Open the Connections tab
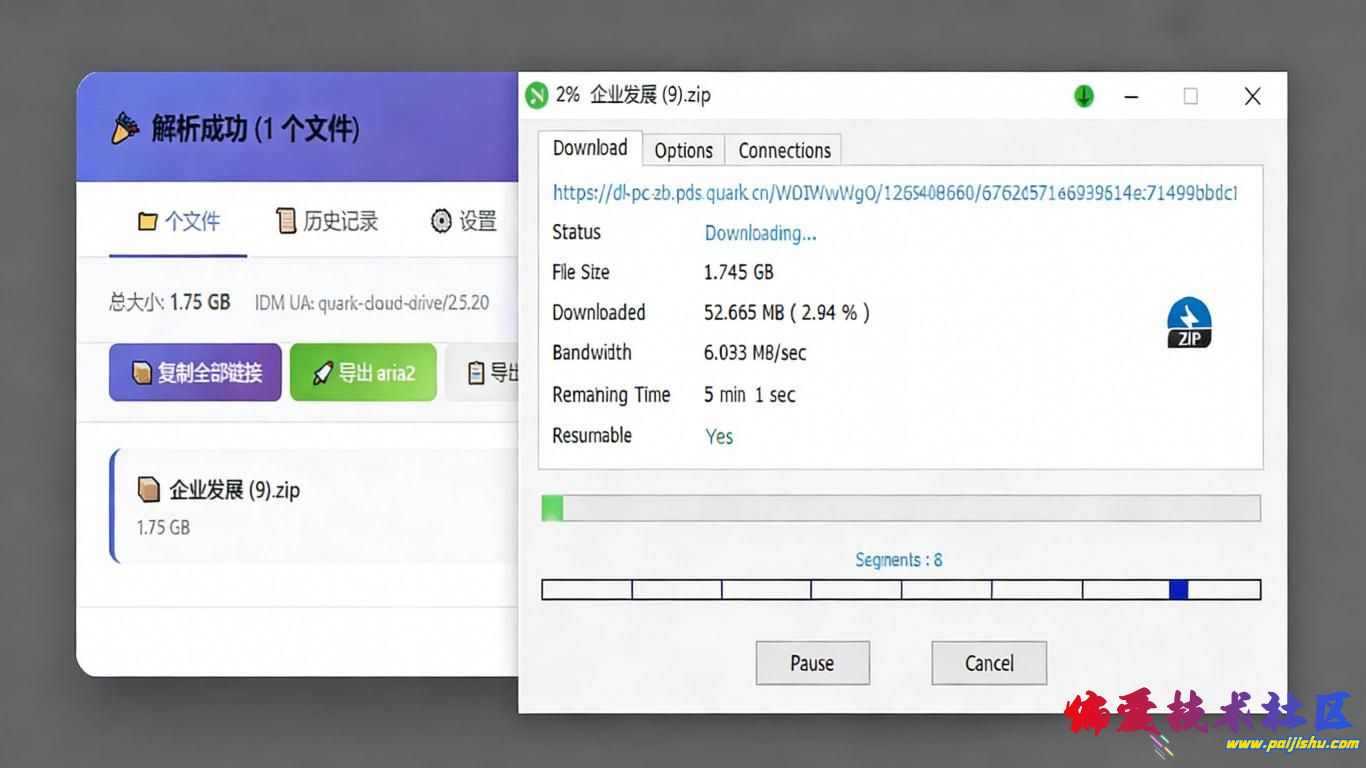The width and height of the screenshot is (1366, 768). coord(784,150)
